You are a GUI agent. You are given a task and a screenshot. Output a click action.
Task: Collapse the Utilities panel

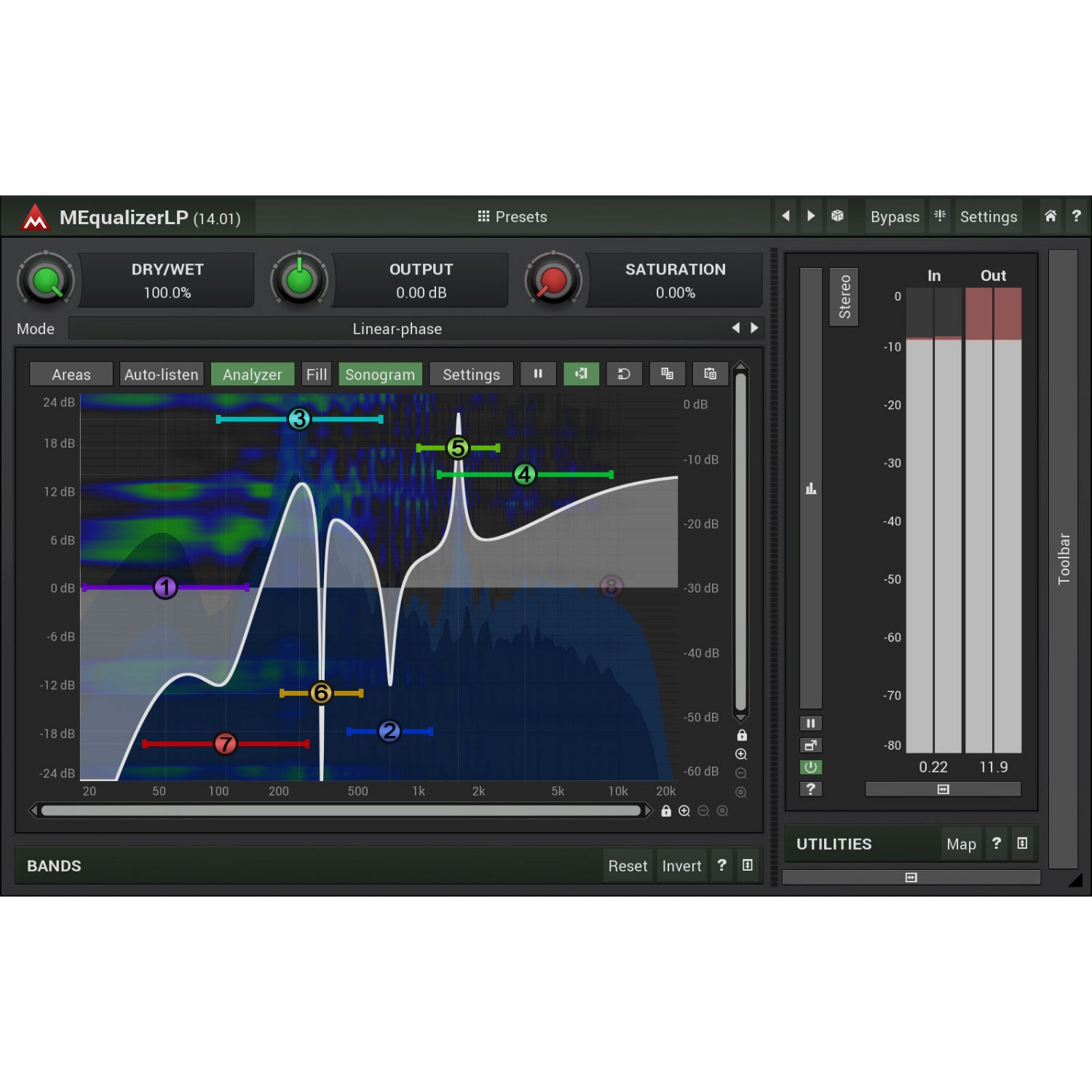point(1022,844)
